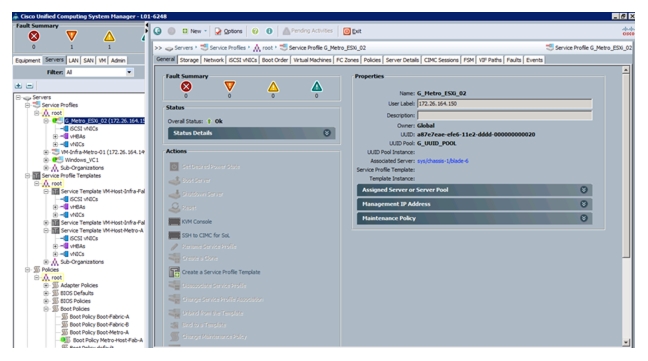This screenshot has width=648, height=361.
Task: Click the Cisco logo icon
Action: (x=628, y=31)
